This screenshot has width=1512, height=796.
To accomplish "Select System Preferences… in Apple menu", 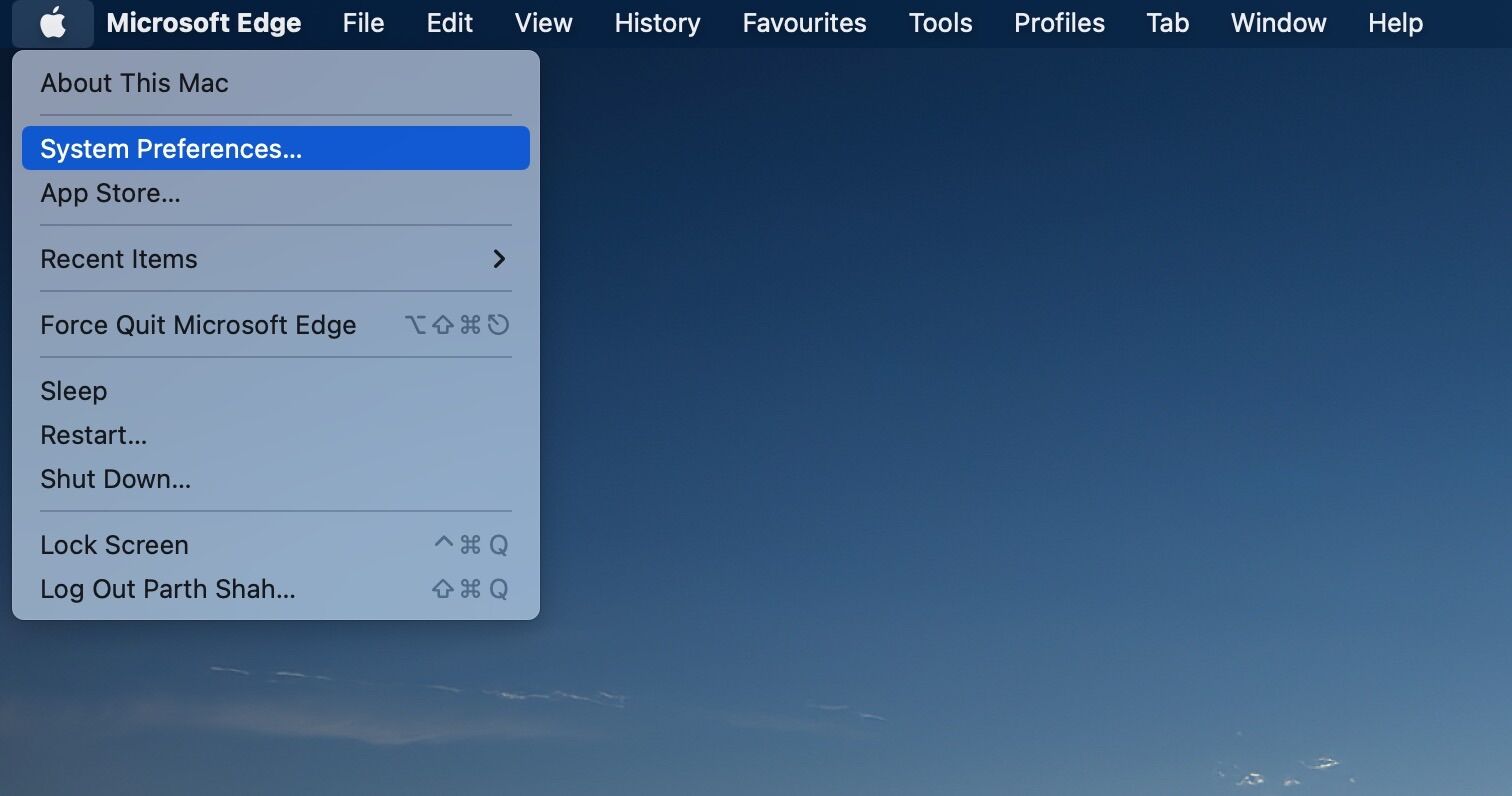I will (276, 148).
